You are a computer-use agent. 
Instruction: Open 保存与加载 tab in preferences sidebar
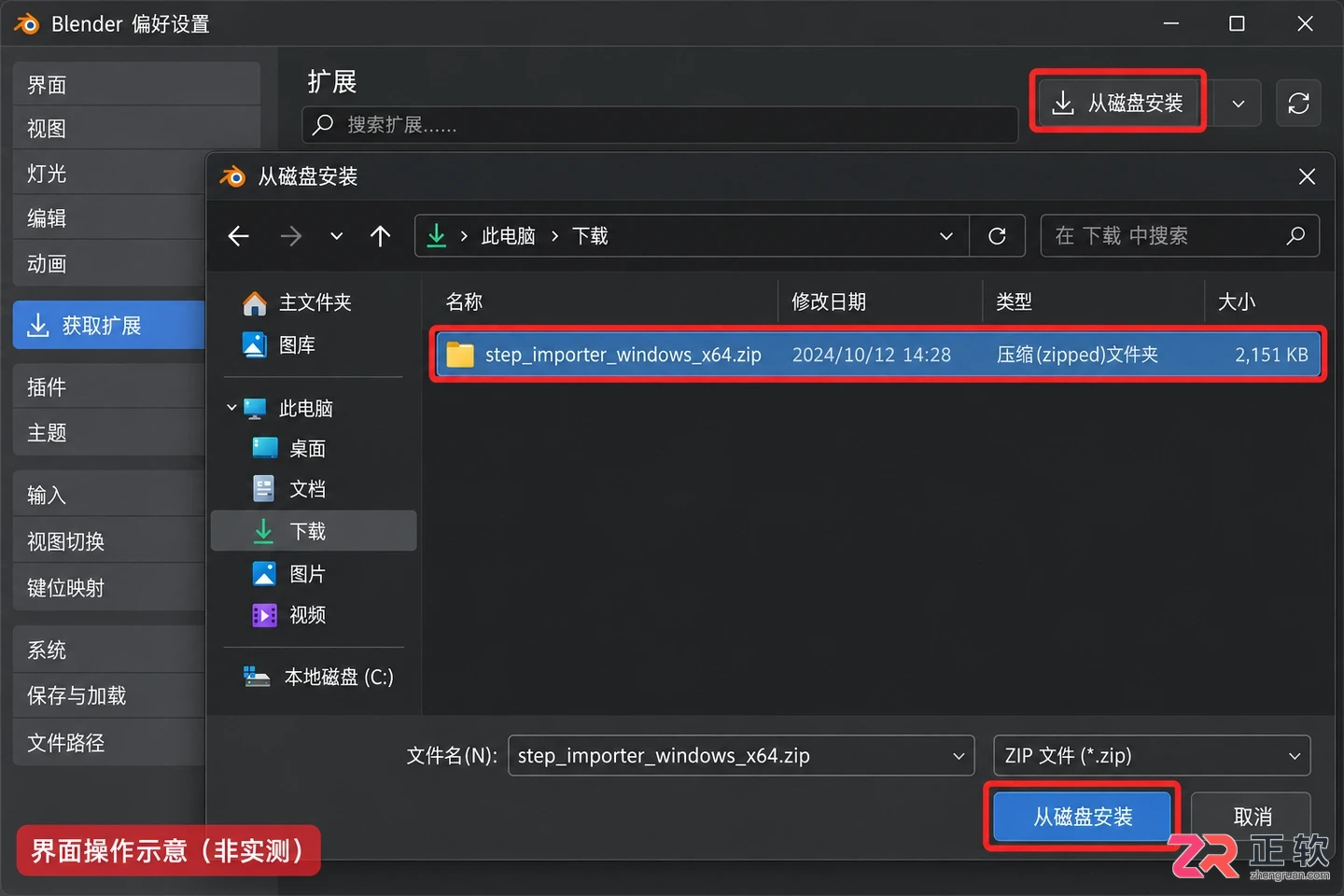pos(110,695)
